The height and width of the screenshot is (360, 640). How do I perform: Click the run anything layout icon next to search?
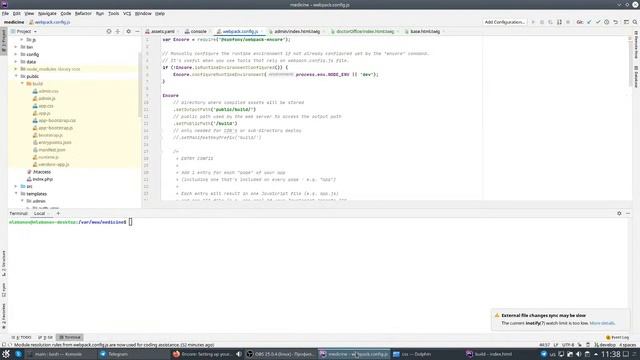(x=626, y=22)
